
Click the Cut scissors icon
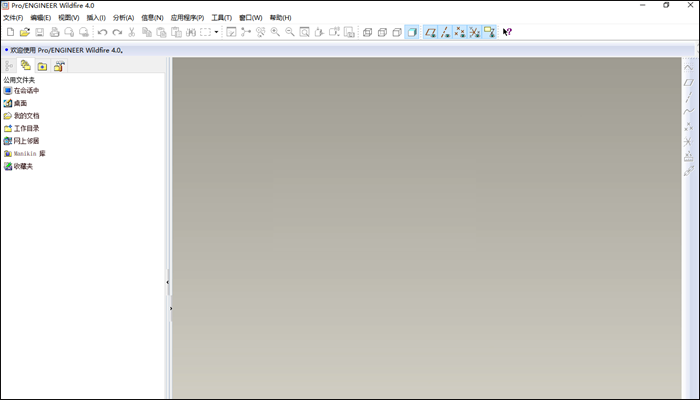tap(132, 32)
